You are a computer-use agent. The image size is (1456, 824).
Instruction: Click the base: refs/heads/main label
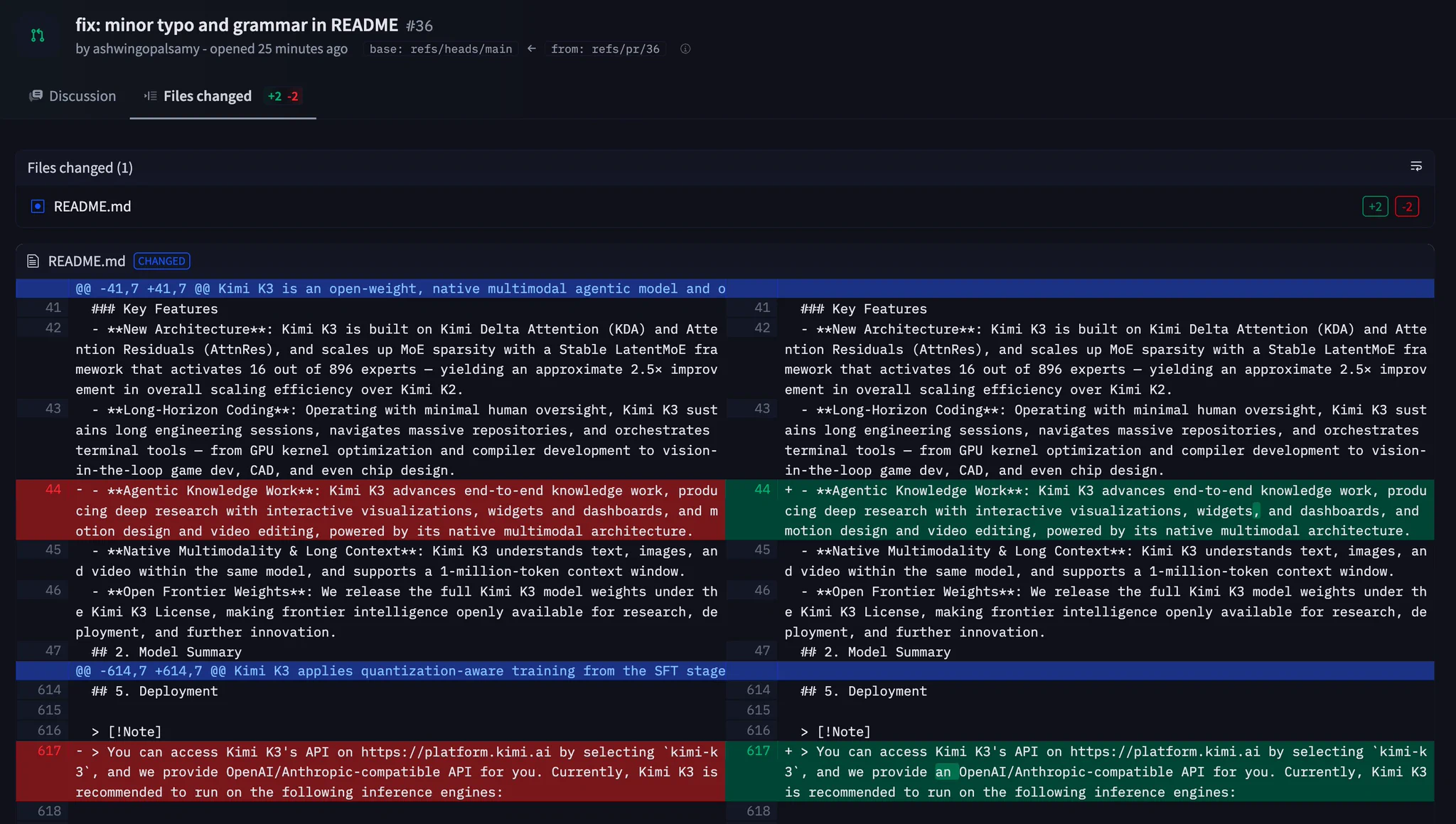point(441,49)
